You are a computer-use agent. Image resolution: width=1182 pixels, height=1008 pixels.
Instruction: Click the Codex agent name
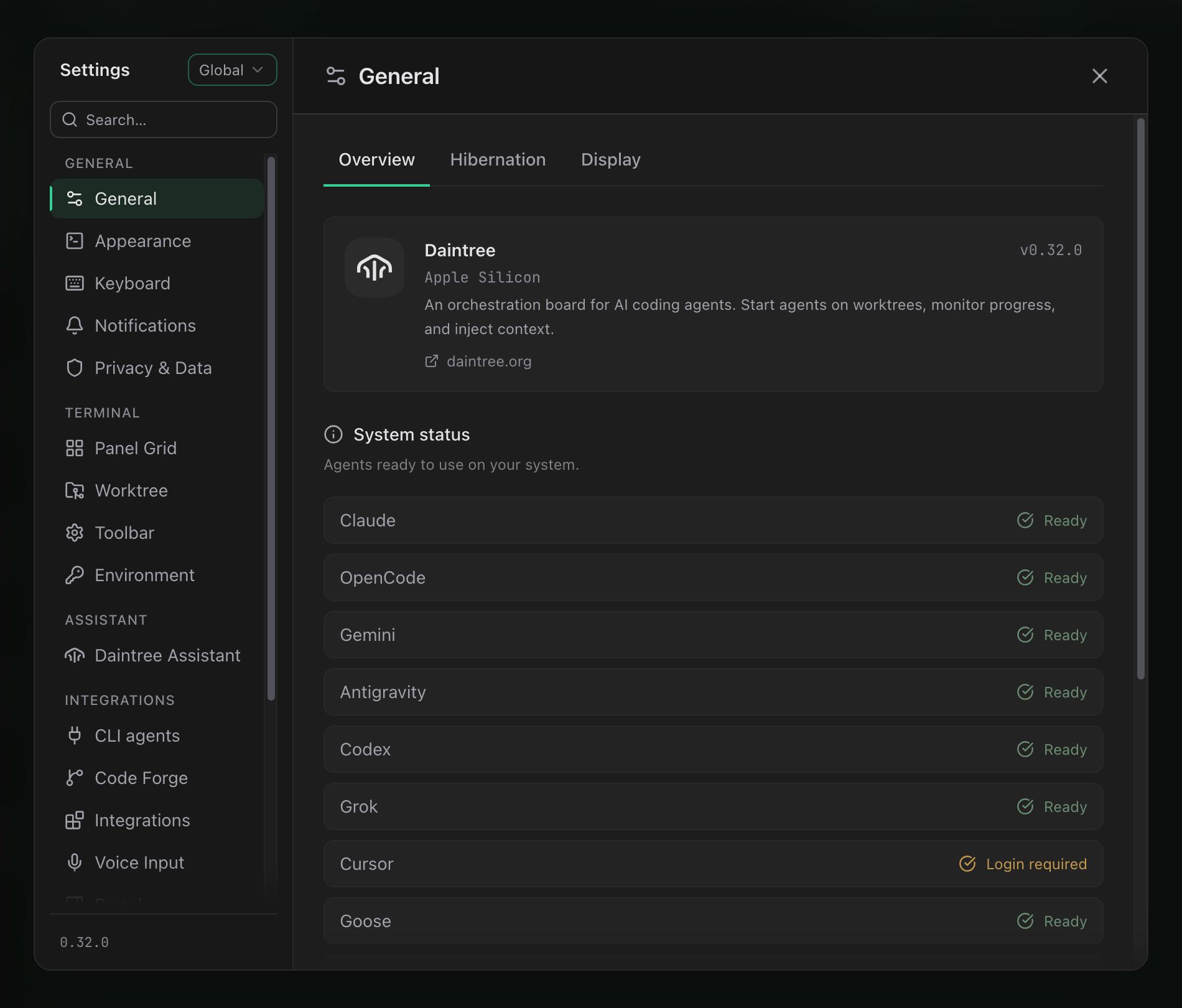(x=365, y=749)
